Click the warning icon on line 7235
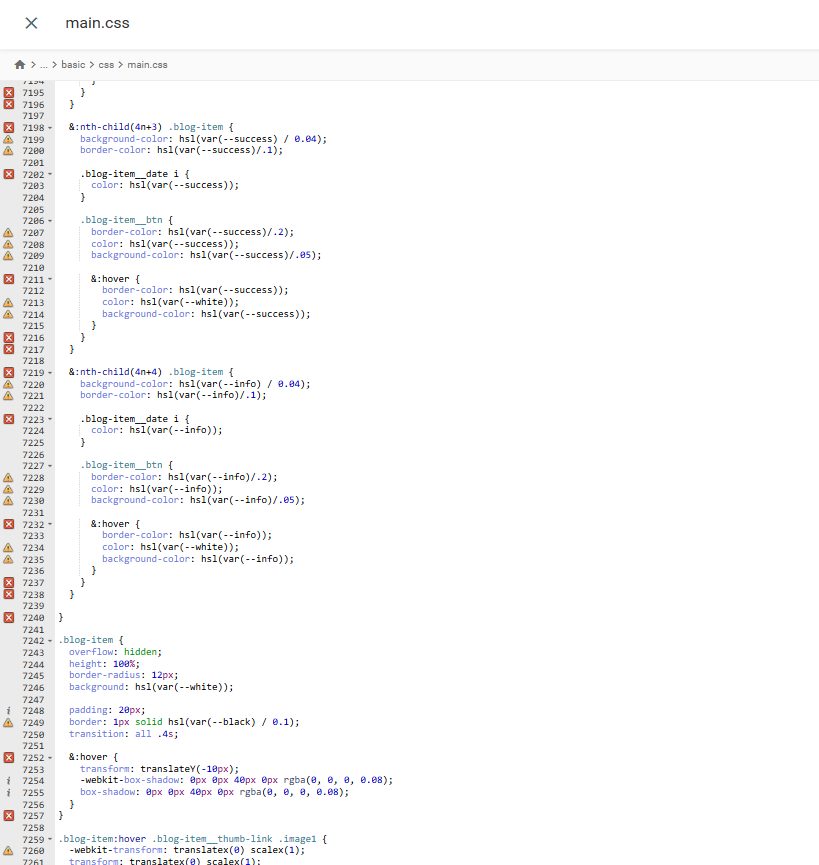819x865 pixels. (x=8, y=560)
